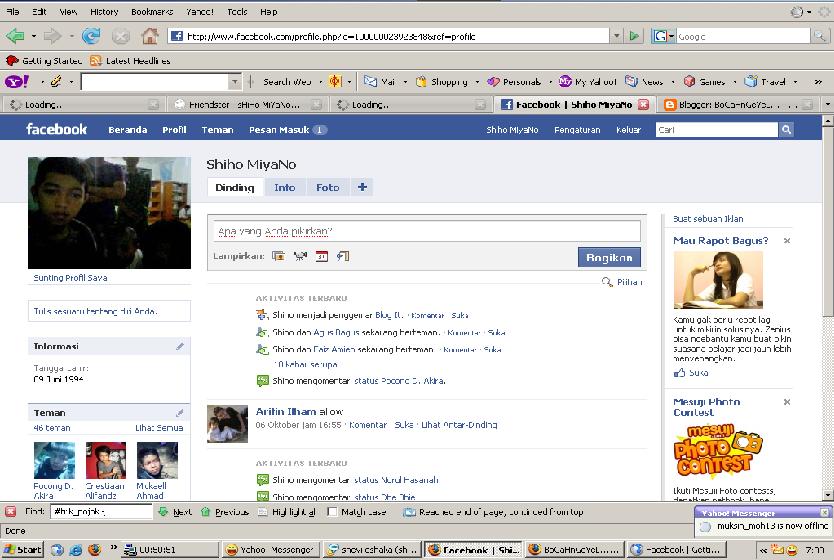Click the browser Back arrow
The height and width of the screenshot is (560, 834).
click(15, 36)
